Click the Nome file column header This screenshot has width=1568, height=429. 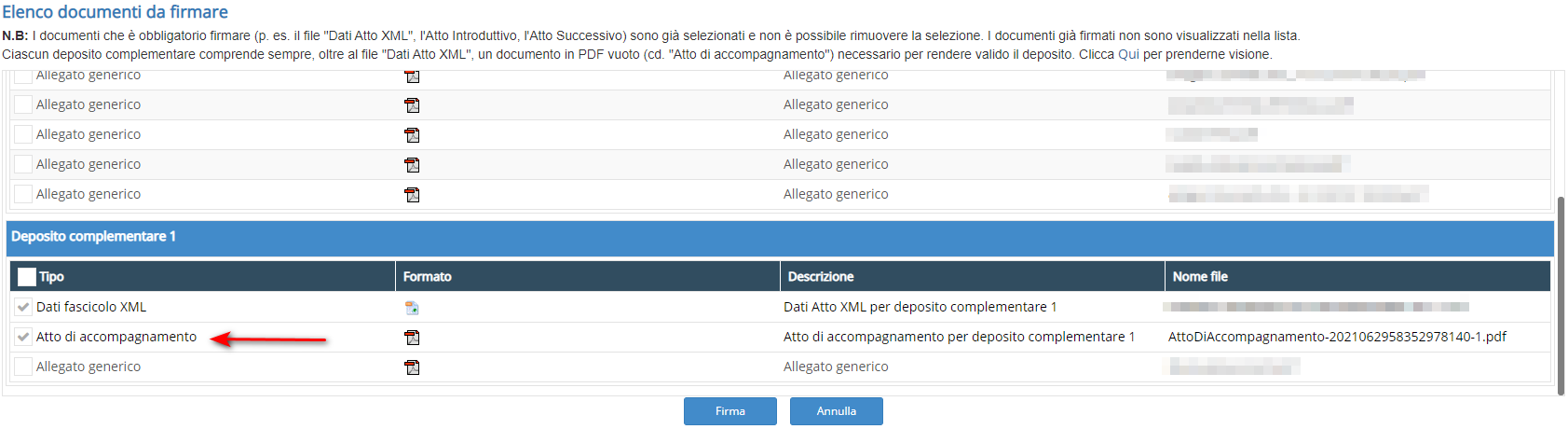click(1200, 277)
